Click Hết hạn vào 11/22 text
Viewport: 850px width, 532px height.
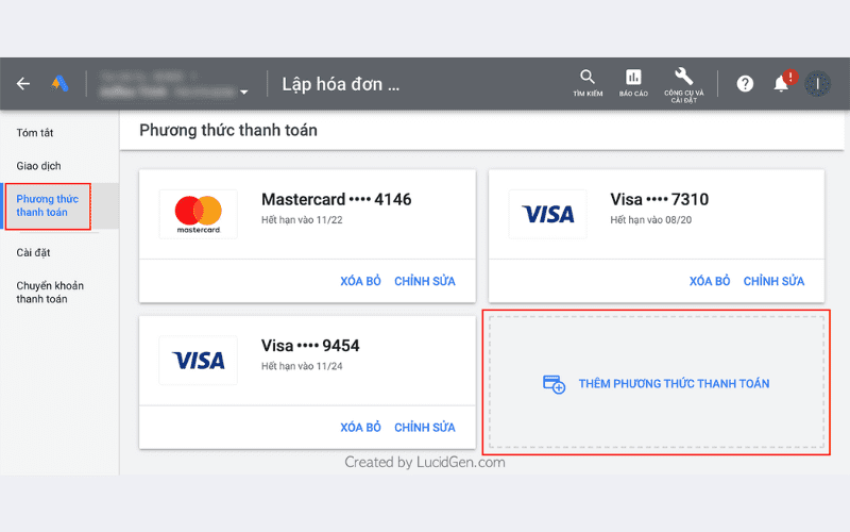point(302,220)
